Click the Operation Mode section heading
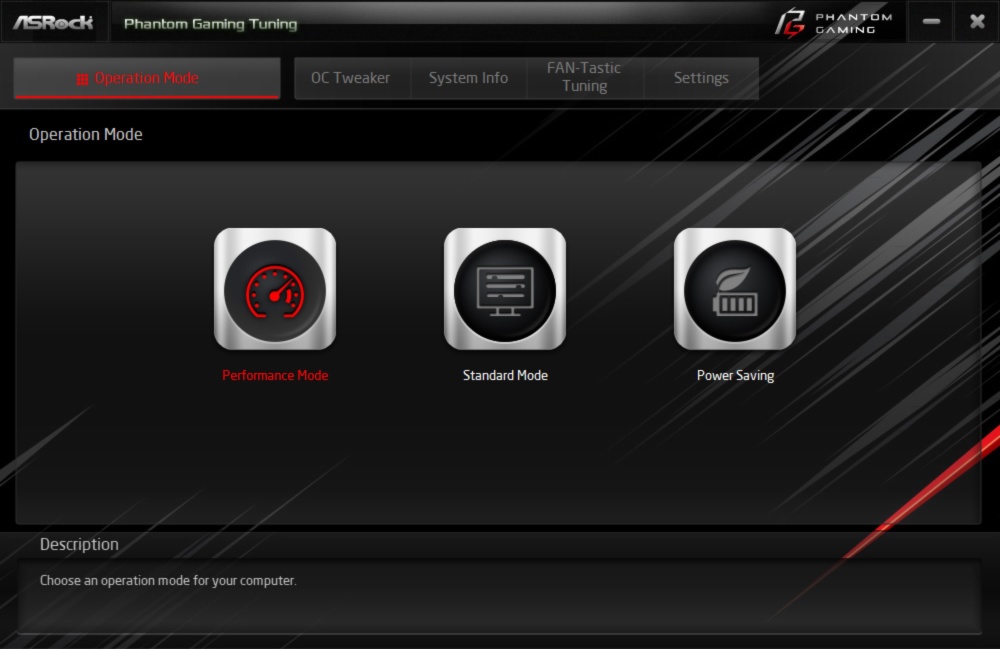 click(x=85, y=135)
